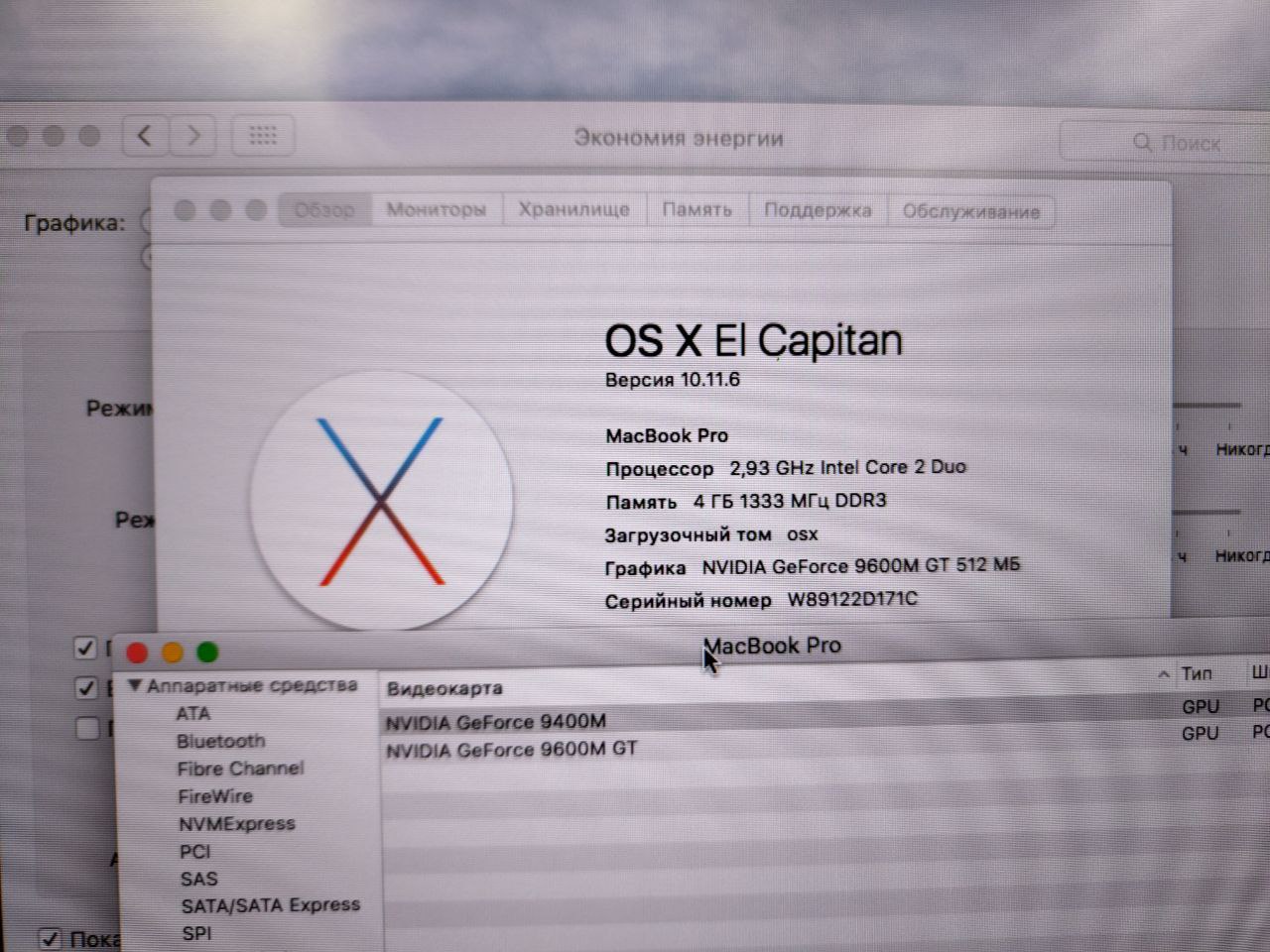
Task: Click the 2,93 GHz Intel Core 2 Duo value
Action: (x=848, y=467)
